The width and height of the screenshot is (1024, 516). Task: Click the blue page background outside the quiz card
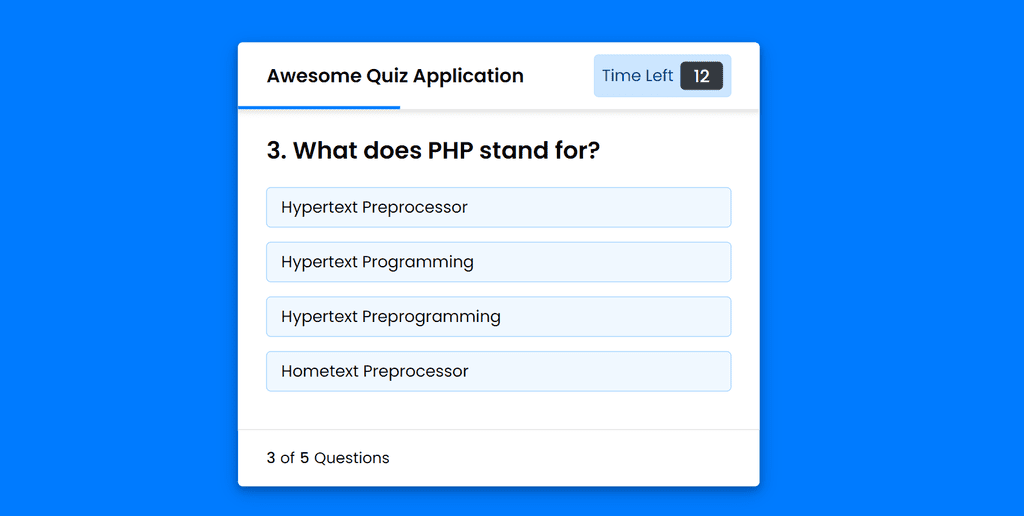pyautogui.click(x=888, y=261)
